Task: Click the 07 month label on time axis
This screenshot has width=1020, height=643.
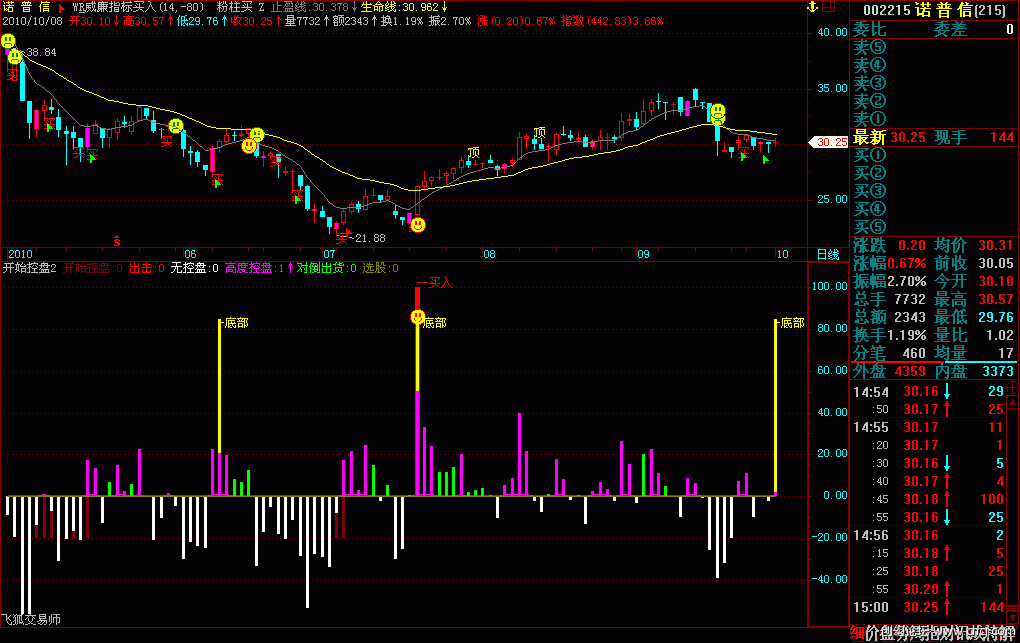Action: pos(330,254)
